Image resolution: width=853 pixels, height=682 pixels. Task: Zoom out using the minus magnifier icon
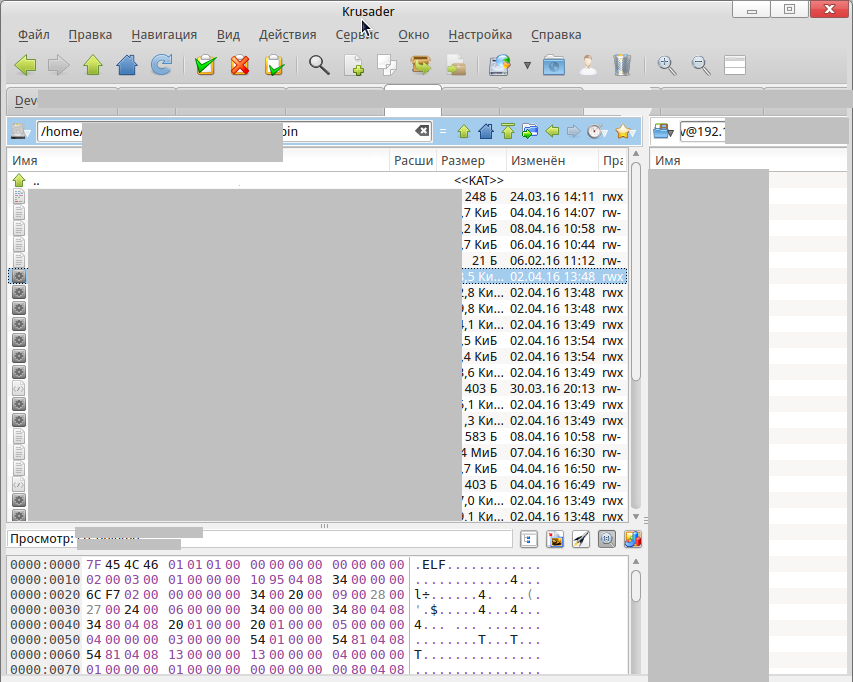(701, 65)
